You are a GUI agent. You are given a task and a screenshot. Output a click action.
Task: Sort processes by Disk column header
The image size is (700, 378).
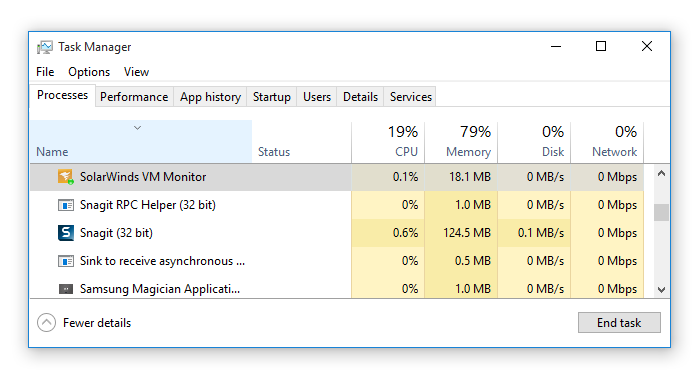tap(534, 141)
